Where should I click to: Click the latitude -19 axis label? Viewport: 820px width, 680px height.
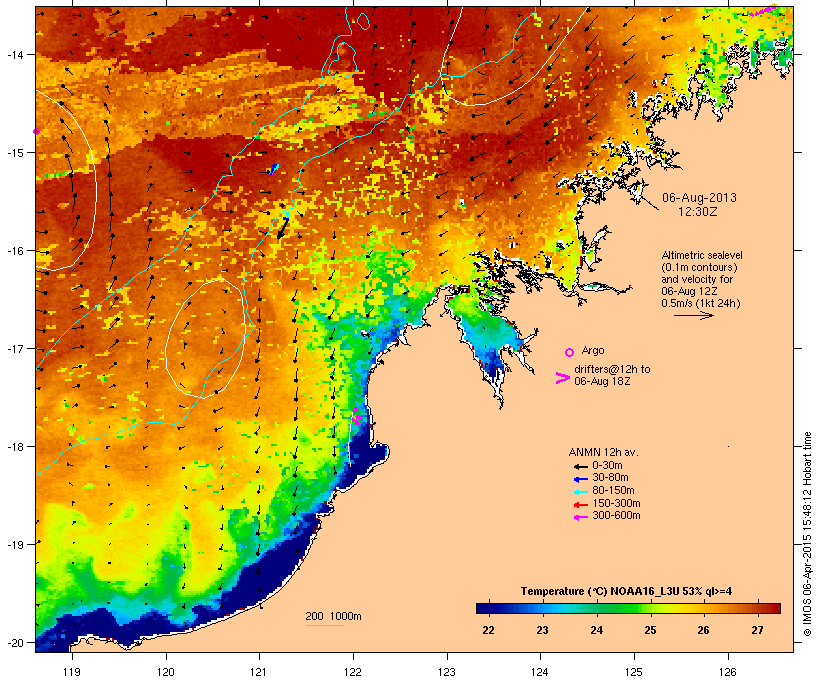point(14,544)
